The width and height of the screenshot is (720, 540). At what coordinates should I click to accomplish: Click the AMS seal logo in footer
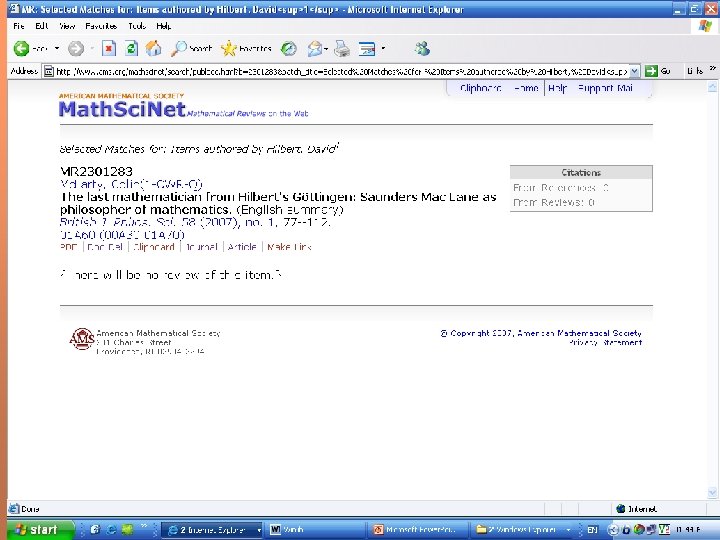82,339
